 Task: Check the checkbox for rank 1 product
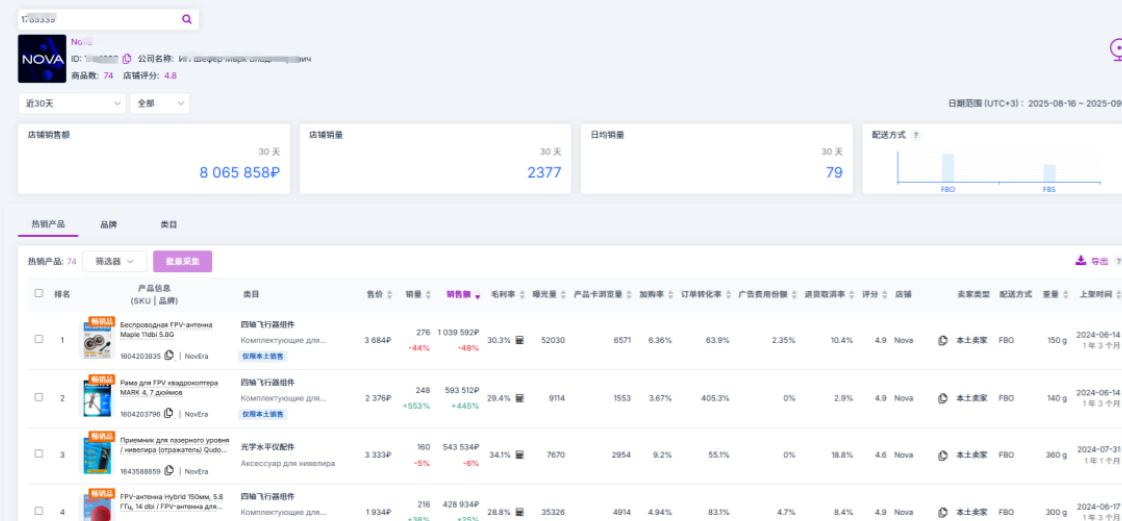click(x=39, y=340)
